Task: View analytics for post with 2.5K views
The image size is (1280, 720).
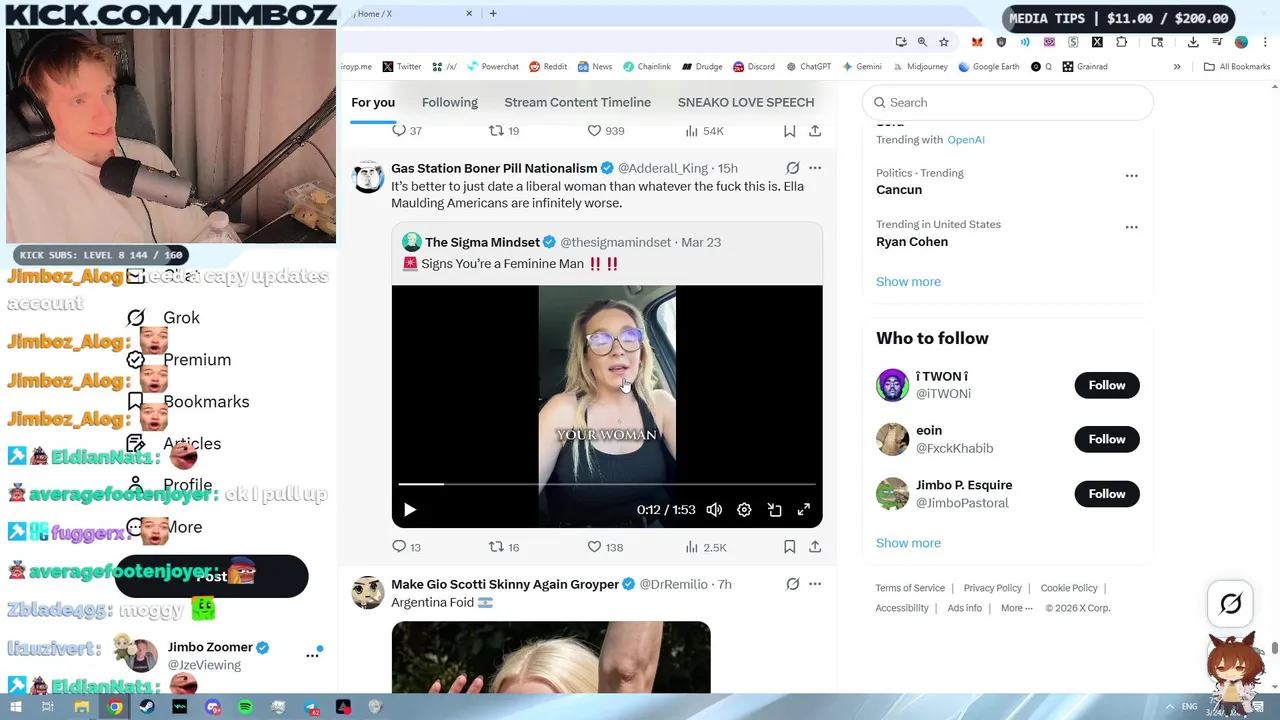Action: [705, 547]
